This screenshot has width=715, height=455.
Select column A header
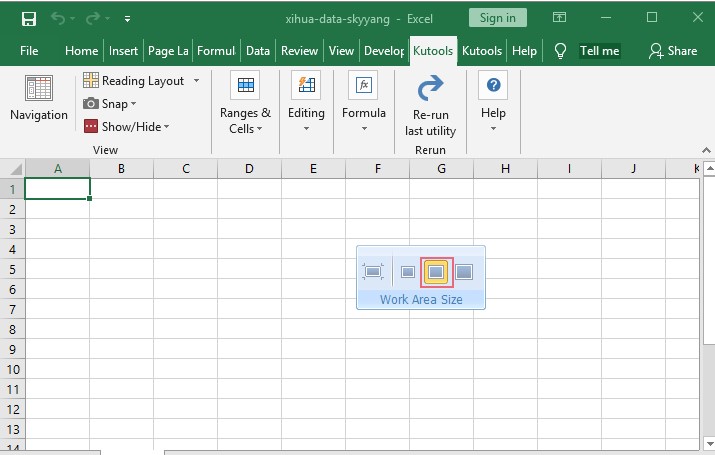click(58, 169)
